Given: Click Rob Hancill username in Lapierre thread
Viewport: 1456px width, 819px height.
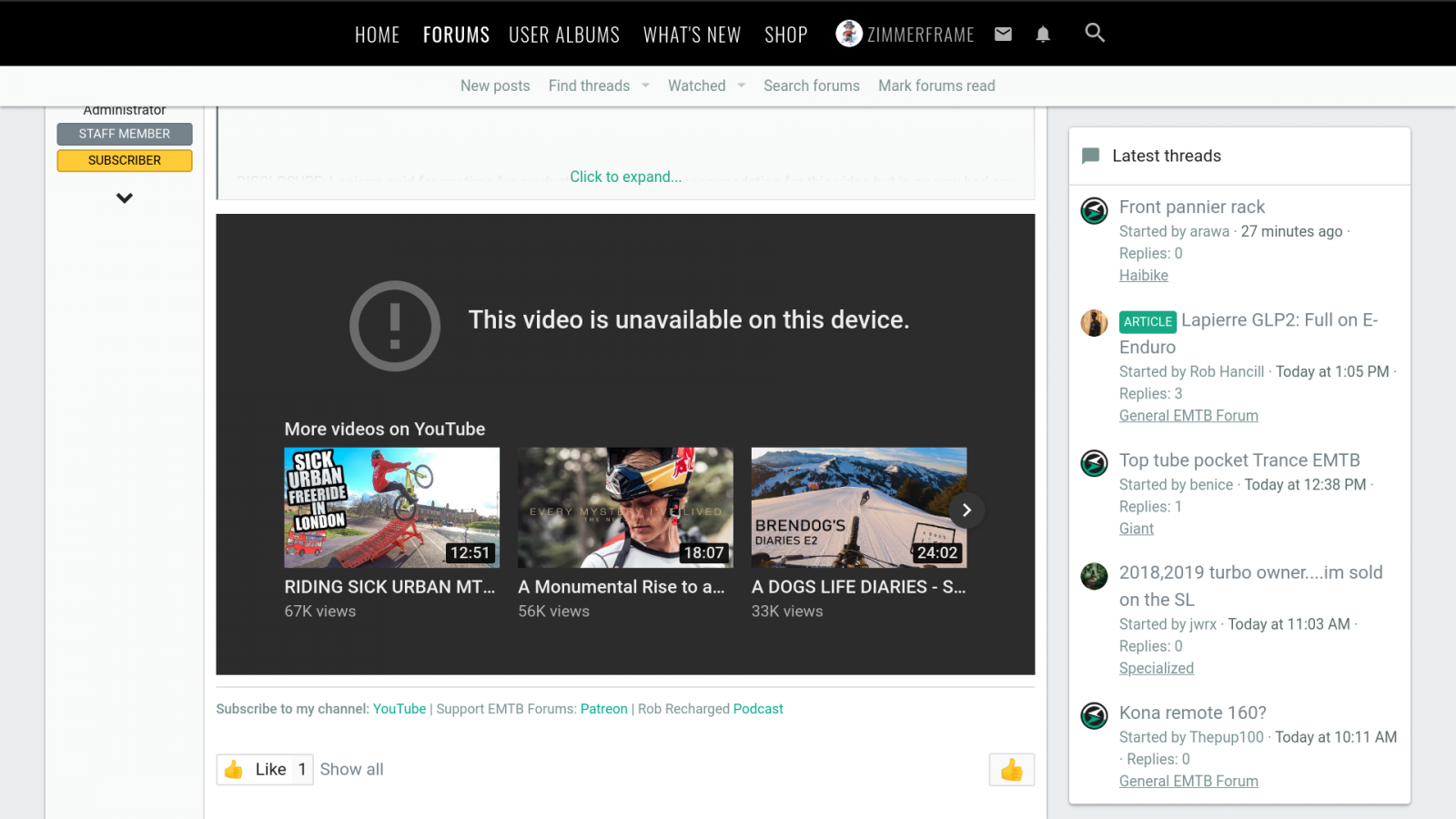Looking at the screenshot, I should pyautogui.click(x=1227, y=371).
